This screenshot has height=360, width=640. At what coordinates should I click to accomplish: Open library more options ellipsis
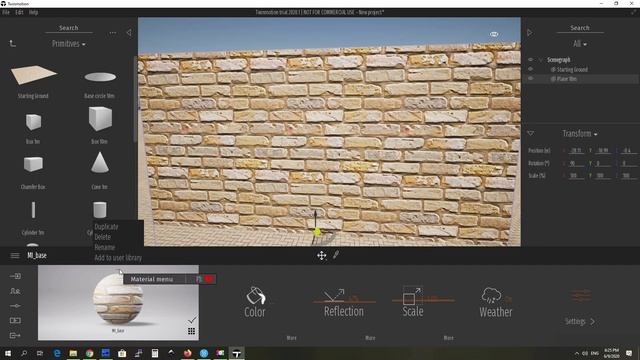(x=113, y=33)
